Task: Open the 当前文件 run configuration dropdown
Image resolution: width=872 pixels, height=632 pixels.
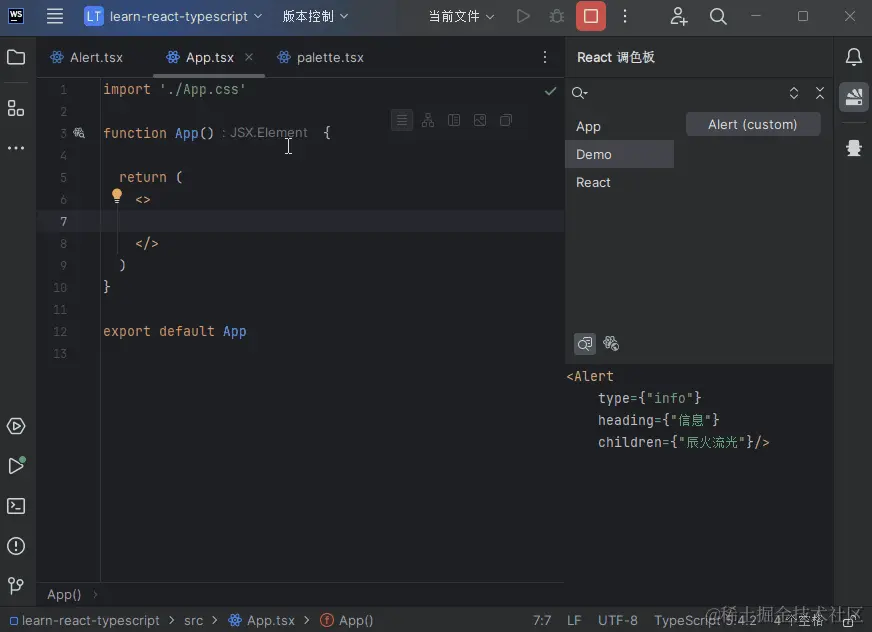Action: (x=461, y=16)
